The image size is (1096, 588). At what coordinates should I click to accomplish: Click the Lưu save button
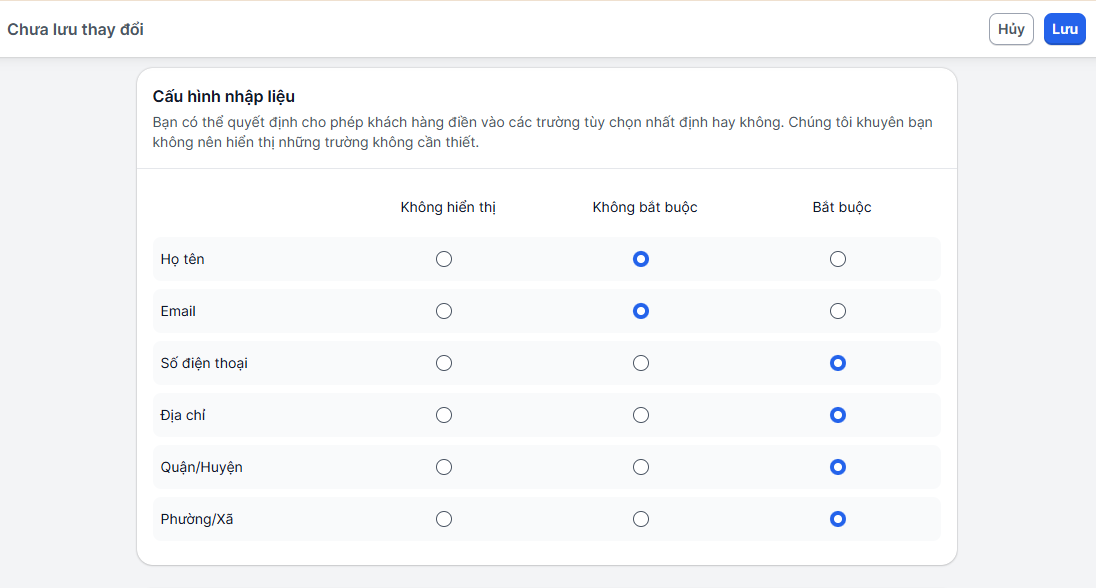pyautogui.click(x=1065, y=29)
